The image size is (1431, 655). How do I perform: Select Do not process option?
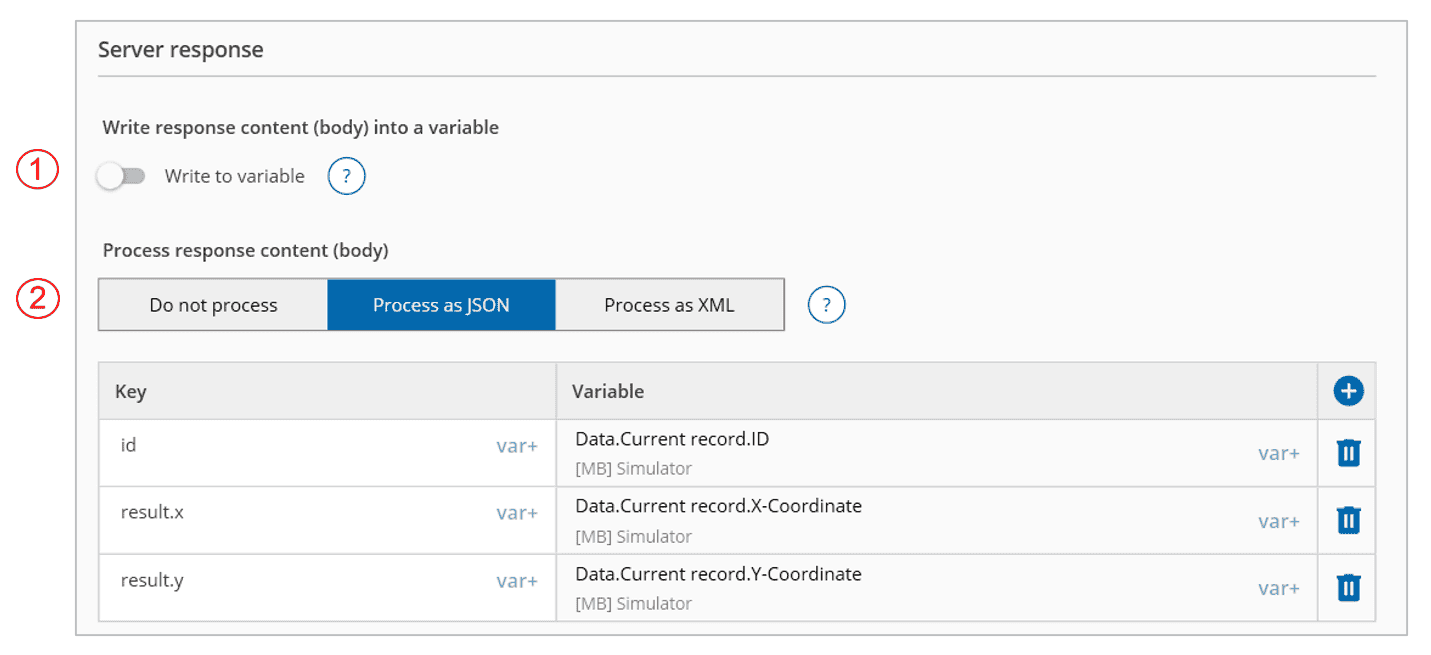(x=213, y=305)
